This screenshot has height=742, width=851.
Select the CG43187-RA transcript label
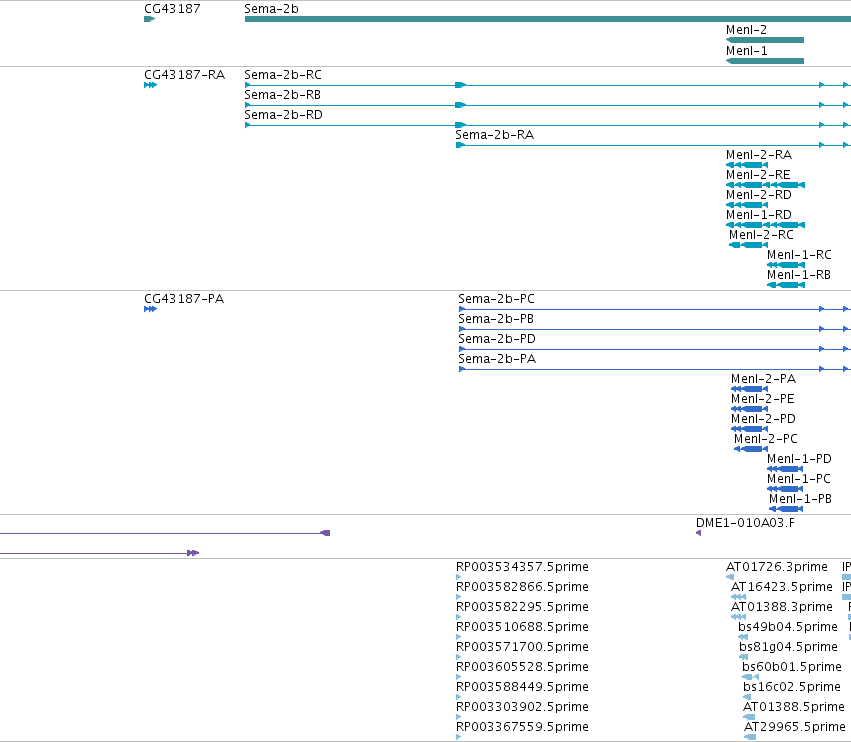185,74
